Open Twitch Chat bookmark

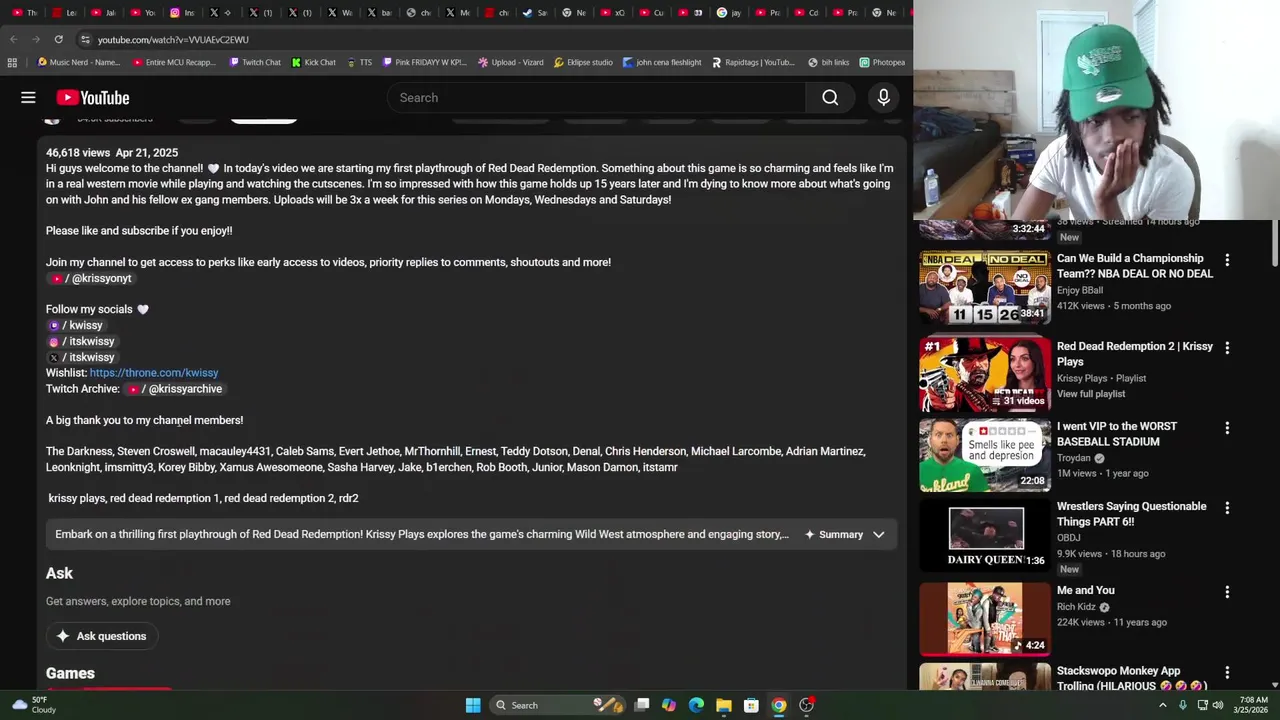[x=255, y=62]
